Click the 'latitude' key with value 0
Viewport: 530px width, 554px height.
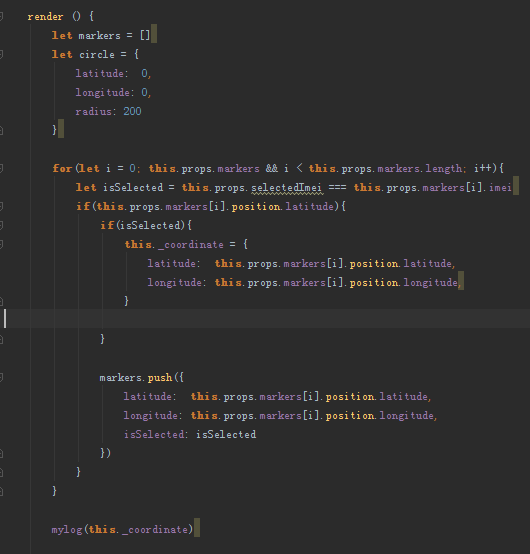pyautogui.click(x=99, y=73)
